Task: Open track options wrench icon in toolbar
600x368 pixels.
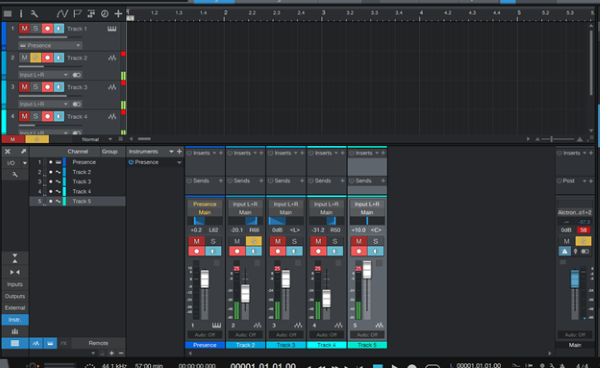Action: (x=34, y=14)
